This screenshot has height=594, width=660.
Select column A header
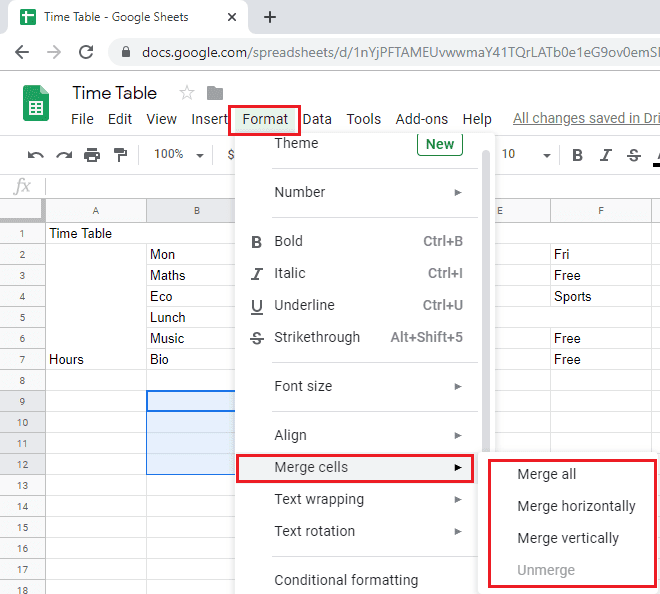point(96,210)
